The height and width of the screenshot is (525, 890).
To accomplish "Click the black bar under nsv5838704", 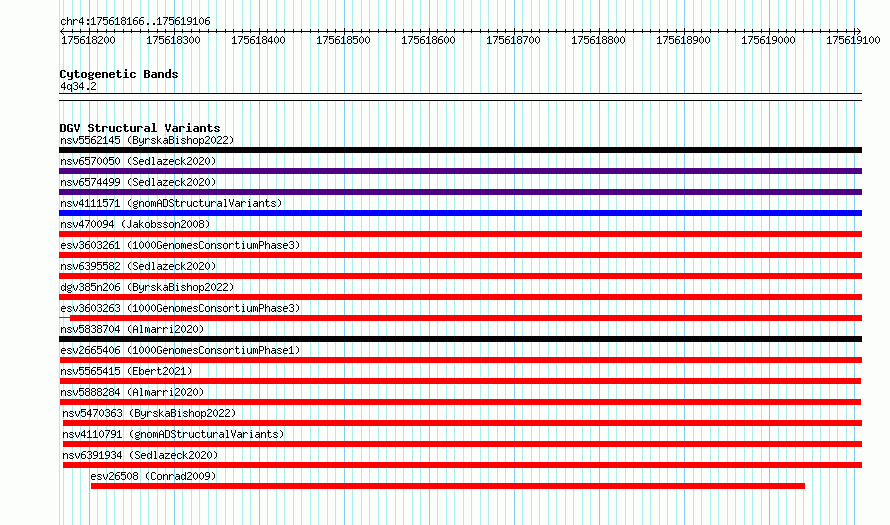I will click(x=460, y=339).
